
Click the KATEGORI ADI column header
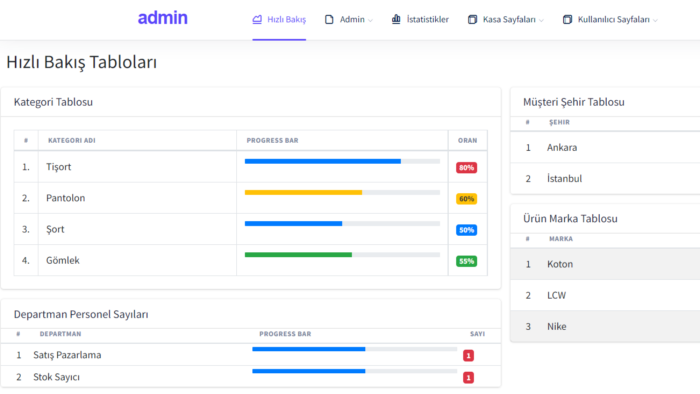tap(72, 141)
